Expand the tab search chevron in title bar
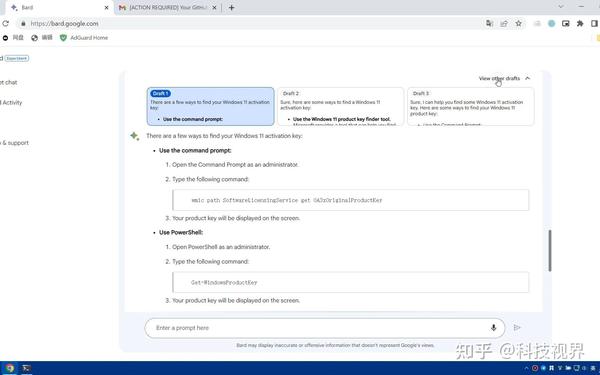 tap(561, 7)
